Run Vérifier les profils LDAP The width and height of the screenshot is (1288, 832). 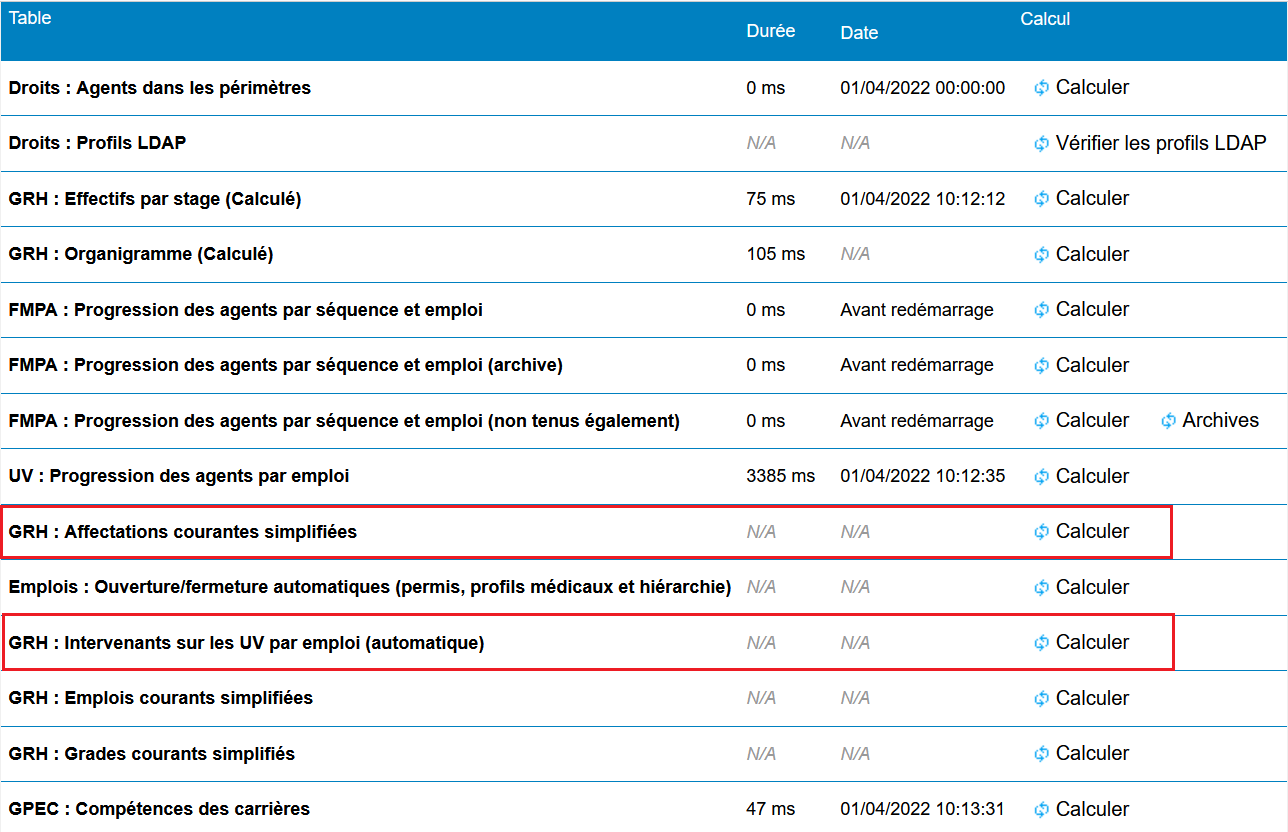pos(1160,143)
